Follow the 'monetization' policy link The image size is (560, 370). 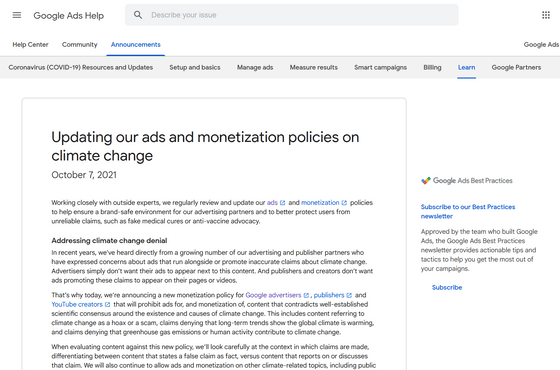pyautogui.click(x=320, y=203)
